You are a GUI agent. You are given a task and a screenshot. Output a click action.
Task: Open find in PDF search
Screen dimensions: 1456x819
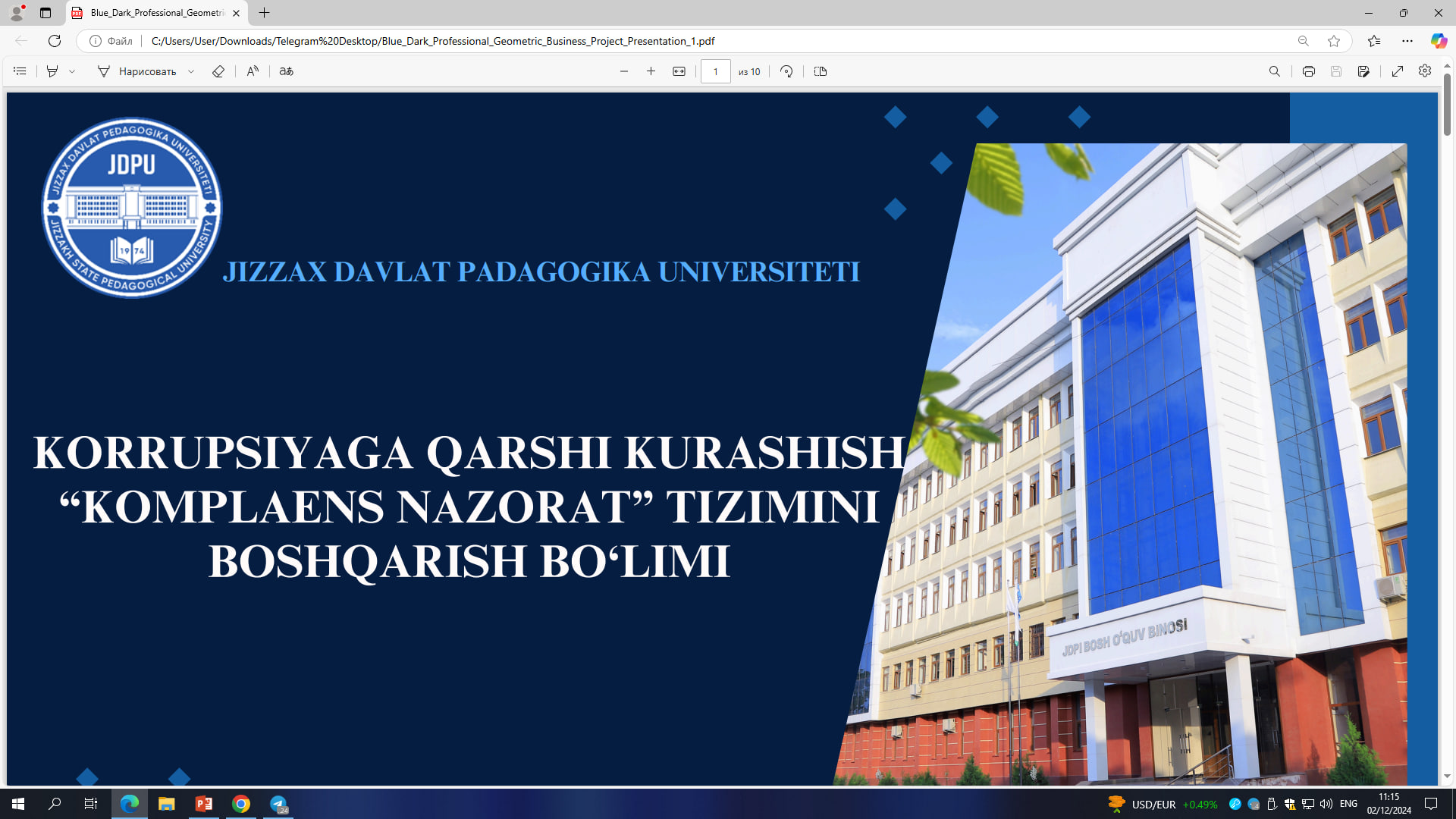point(1275,71)
